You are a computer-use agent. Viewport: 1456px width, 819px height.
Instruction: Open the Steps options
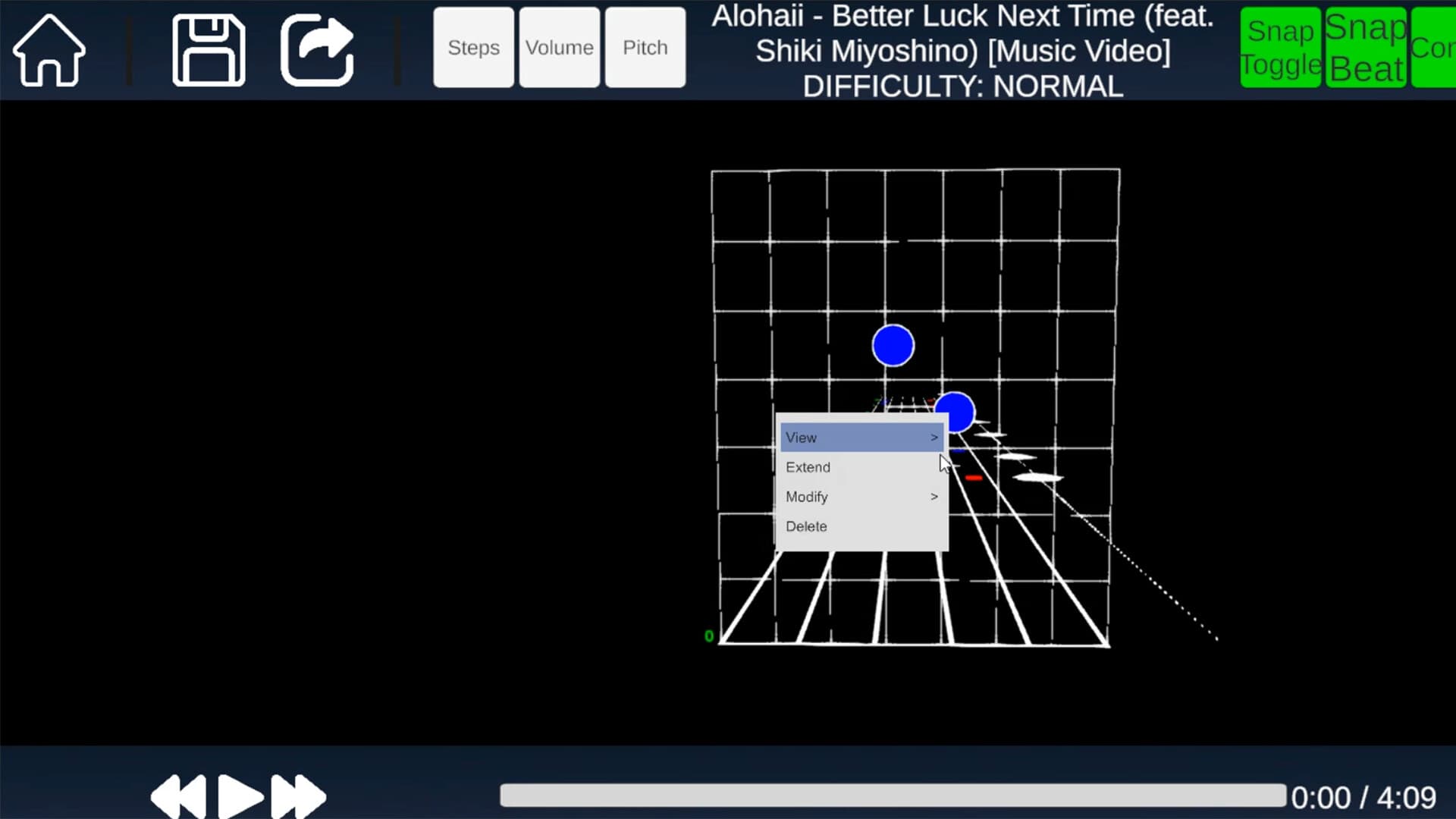pyautogui.click(x=472, y=47)
